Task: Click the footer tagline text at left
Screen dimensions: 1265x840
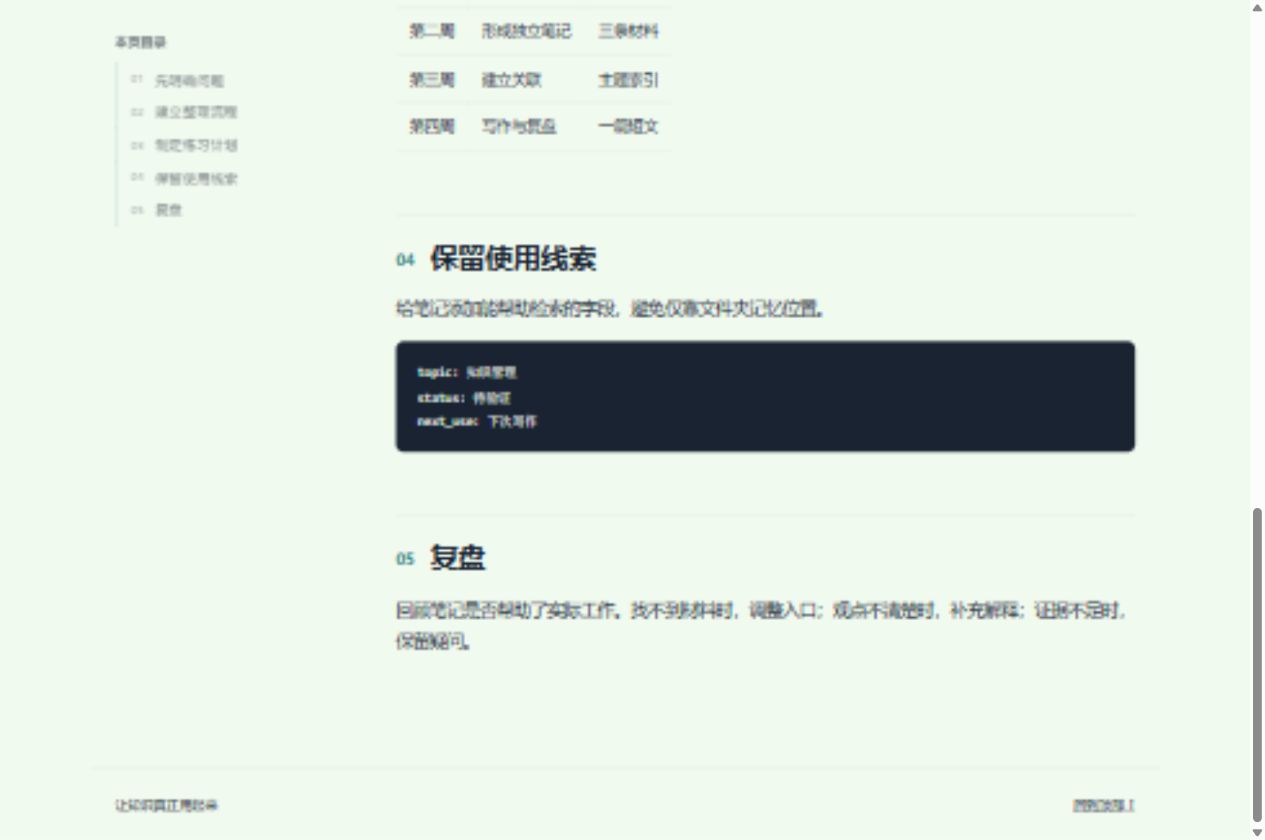Action: pos(166,805)
